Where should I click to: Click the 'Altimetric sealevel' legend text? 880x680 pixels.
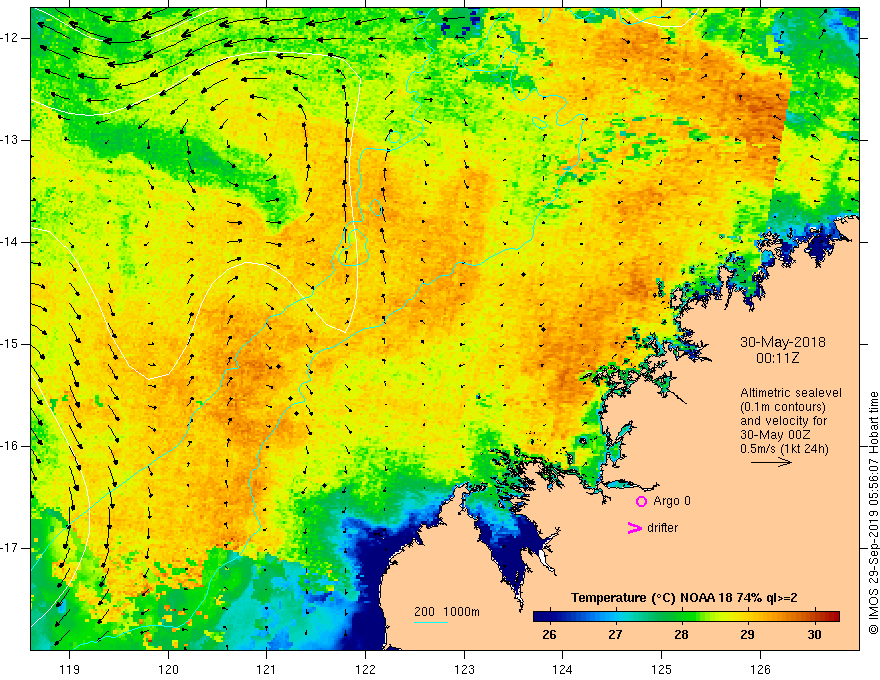pyautogui.click(x=790, y=393)
